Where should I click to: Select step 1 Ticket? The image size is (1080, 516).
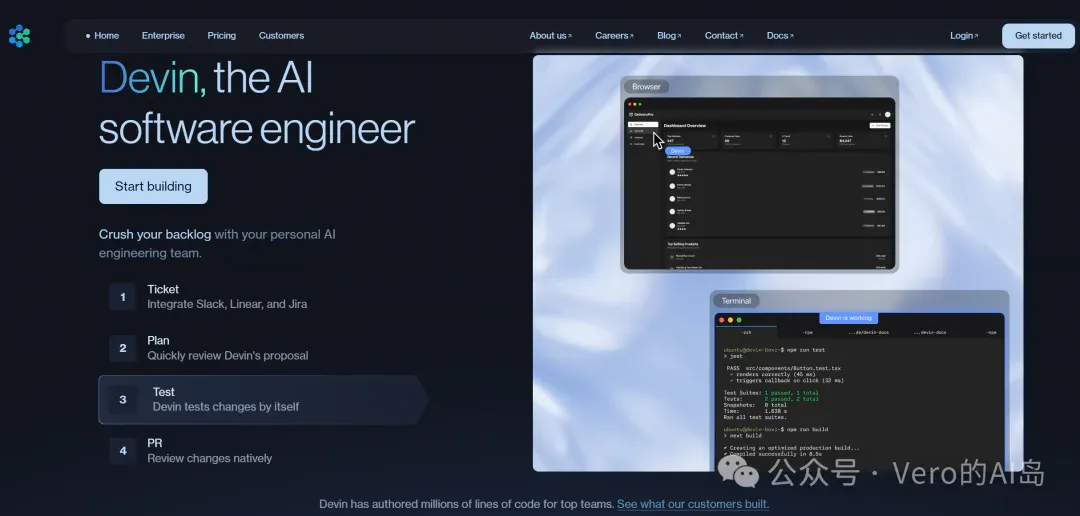[262, 297]
